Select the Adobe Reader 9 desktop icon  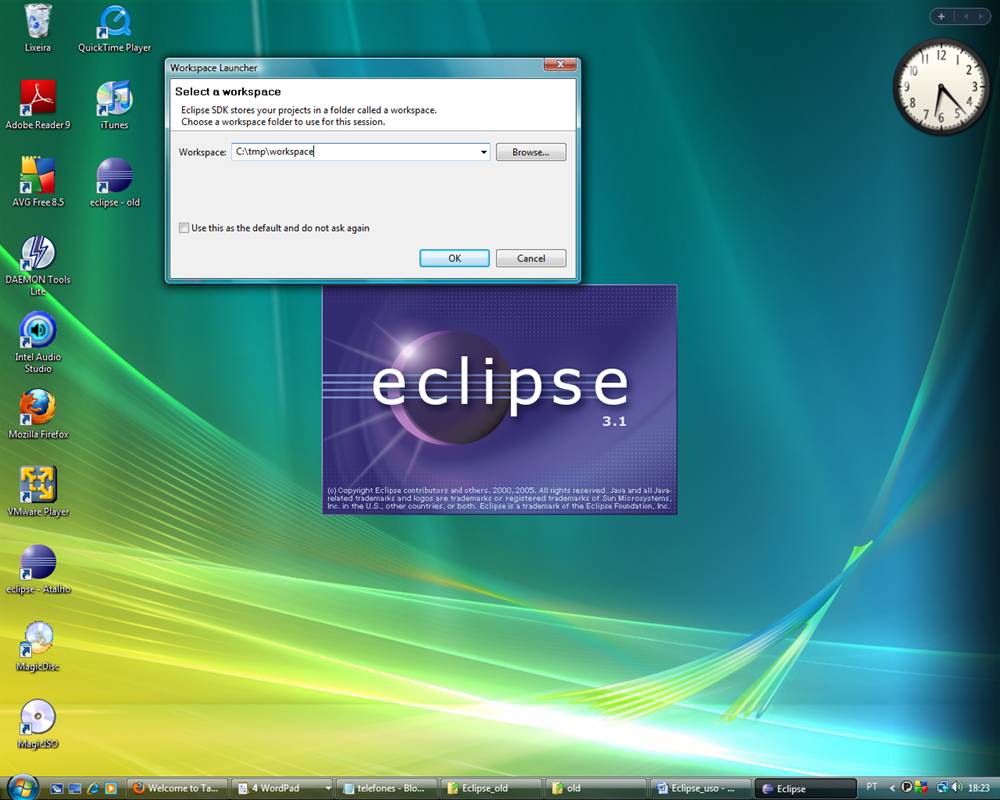[x=38, y=105]
